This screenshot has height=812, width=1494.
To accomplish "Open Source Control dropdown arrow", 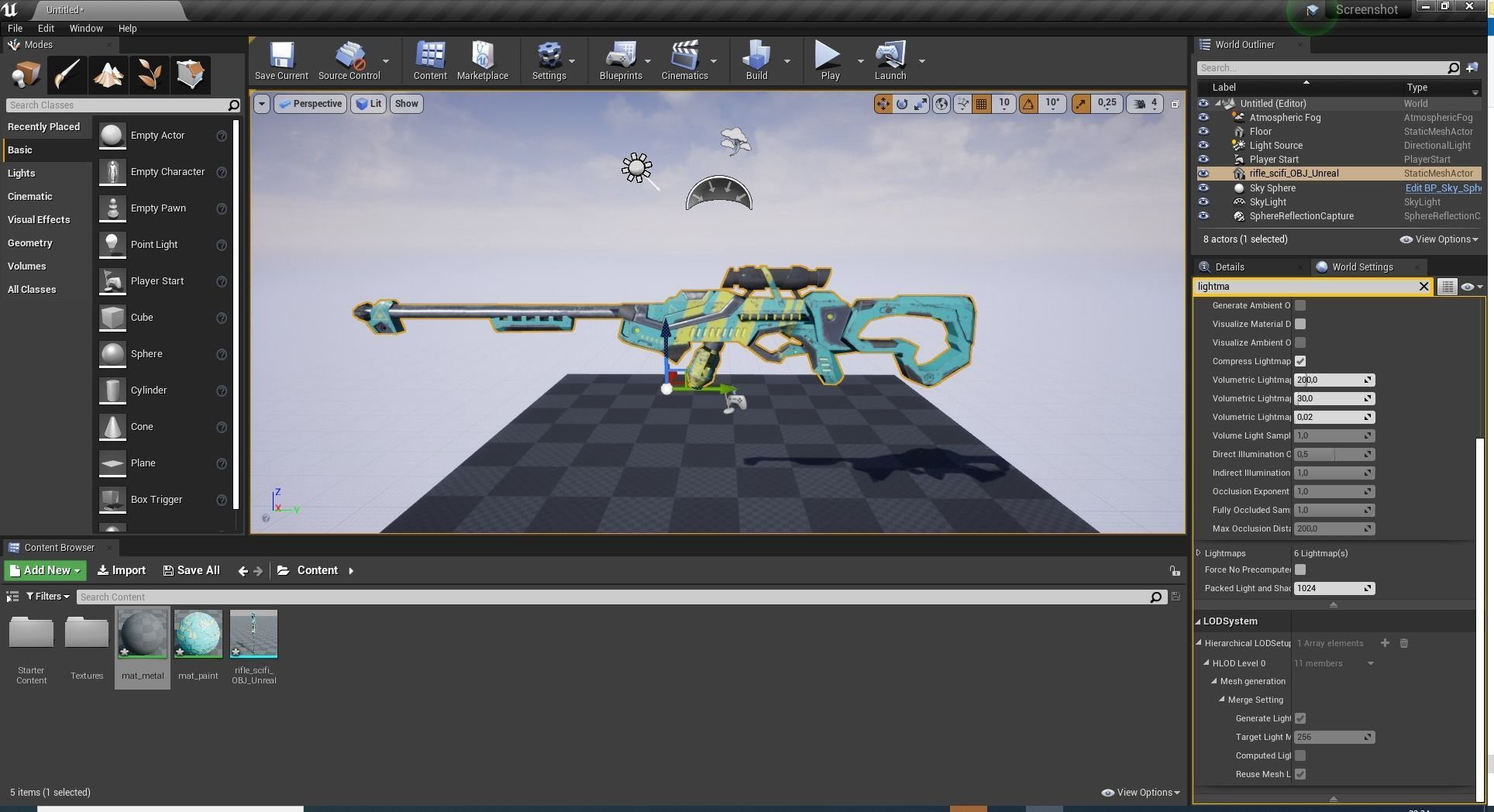I will 386,61.
